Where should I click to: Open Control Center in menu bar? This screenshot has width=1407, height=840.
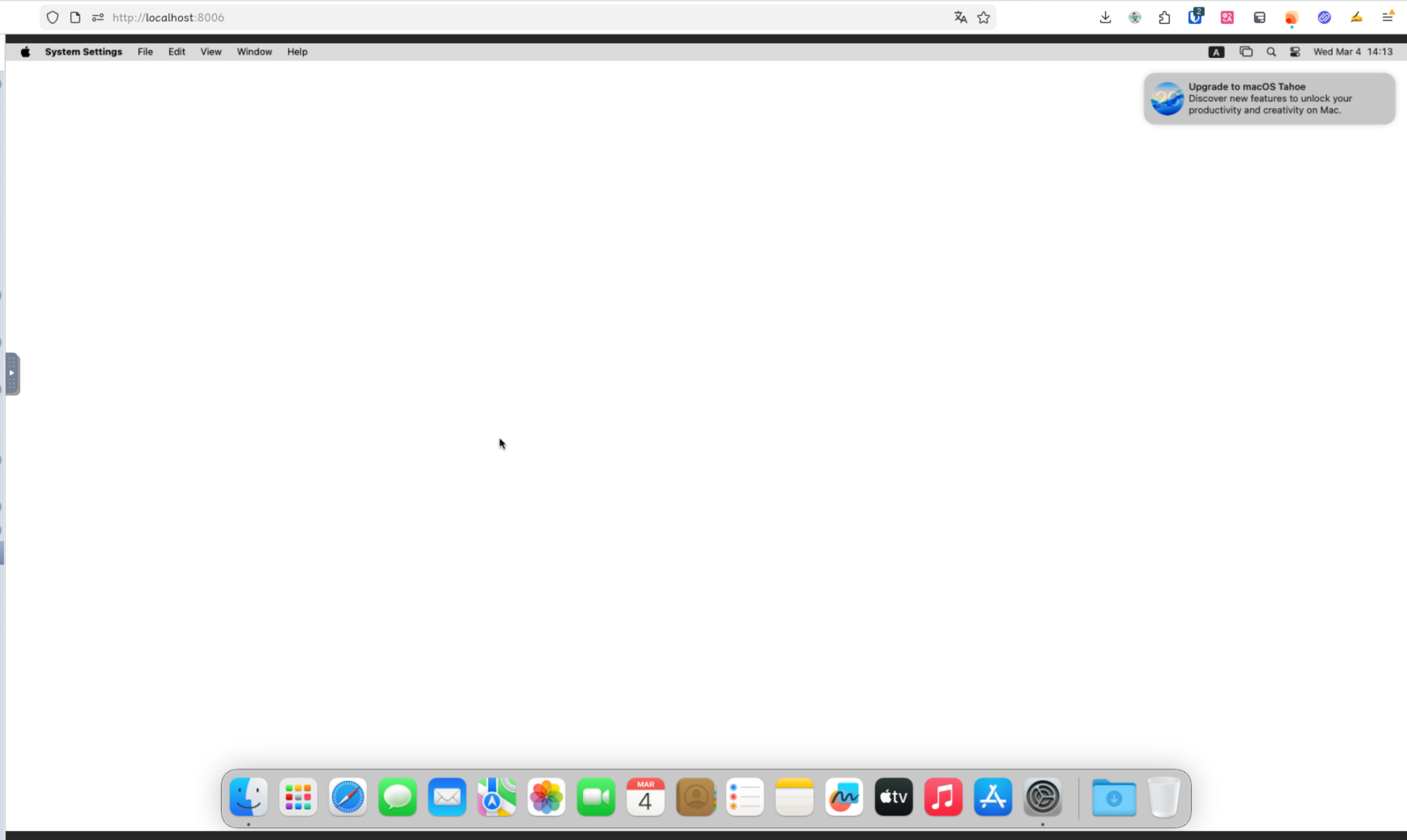click(x=1295, y=51)
